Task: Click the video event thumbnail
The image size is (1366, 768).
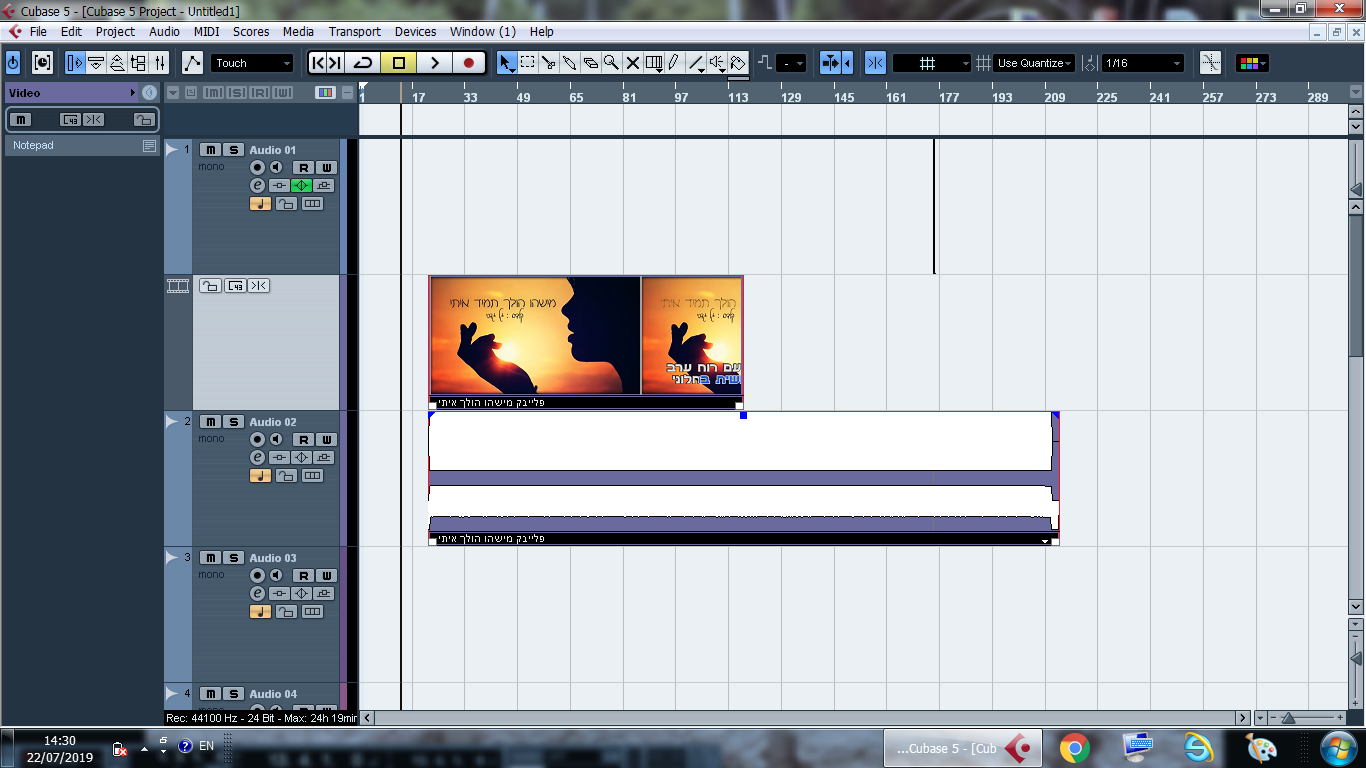Action: (586, 336)
